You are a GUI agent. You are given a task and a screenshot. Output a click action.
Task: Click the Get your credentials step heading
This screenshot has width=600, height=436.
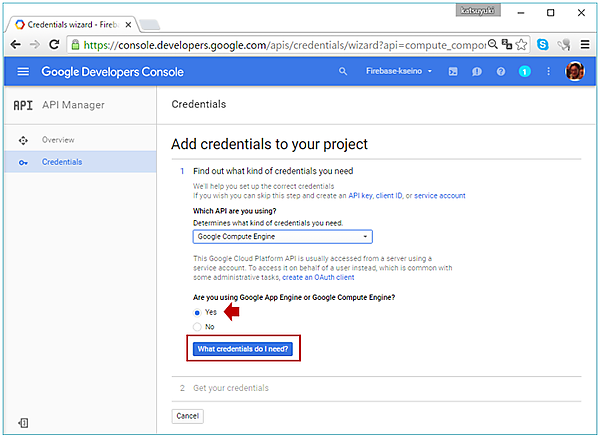(x=231, y=388)
